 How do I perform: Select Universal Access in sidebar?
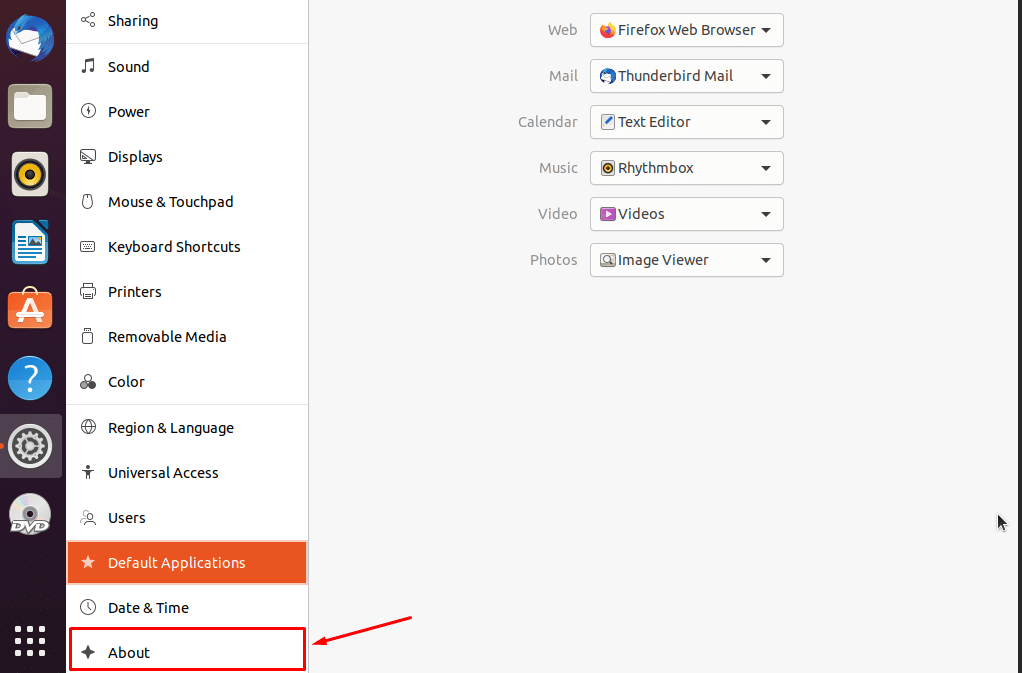[187, 472]
